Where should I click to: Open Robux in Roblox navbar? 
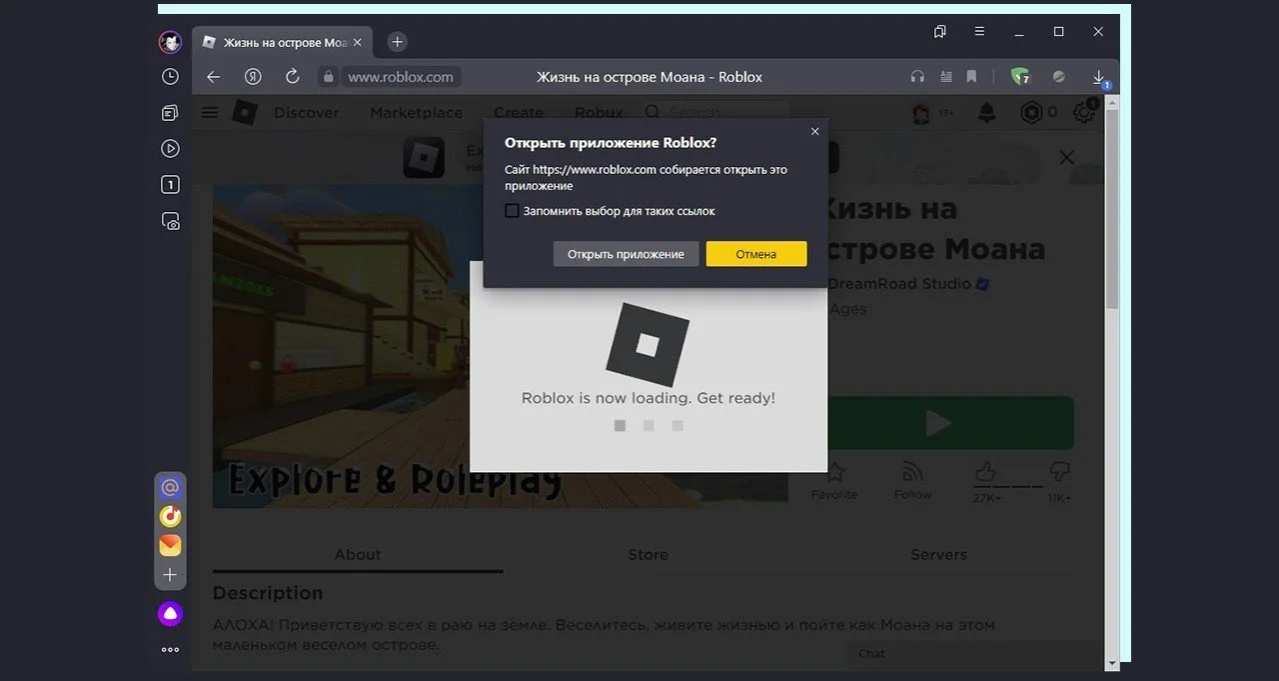click(x=599, y=113)
